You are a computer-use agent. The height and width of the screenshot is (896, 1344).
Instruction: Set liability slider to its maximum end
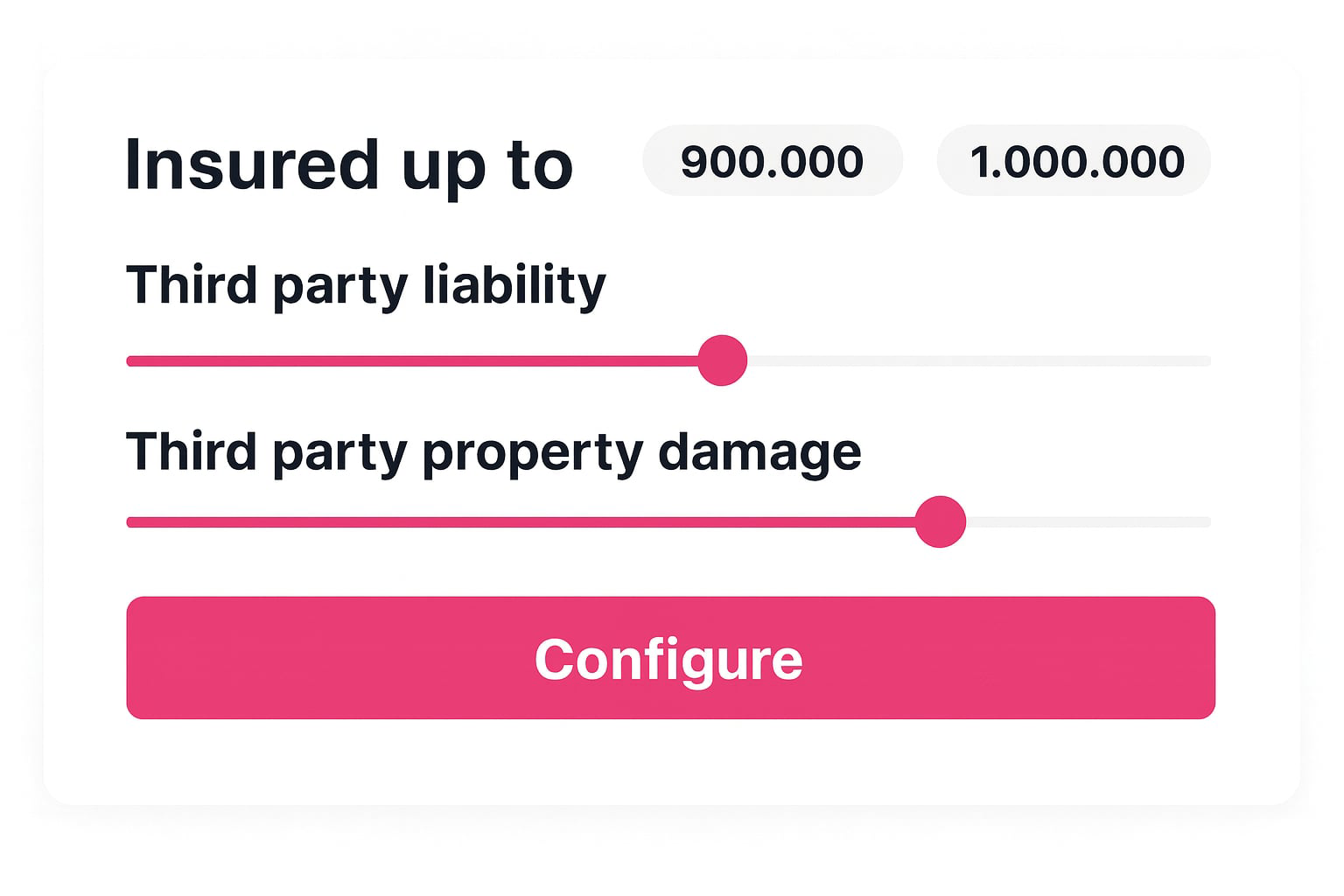pos(1207,360)
